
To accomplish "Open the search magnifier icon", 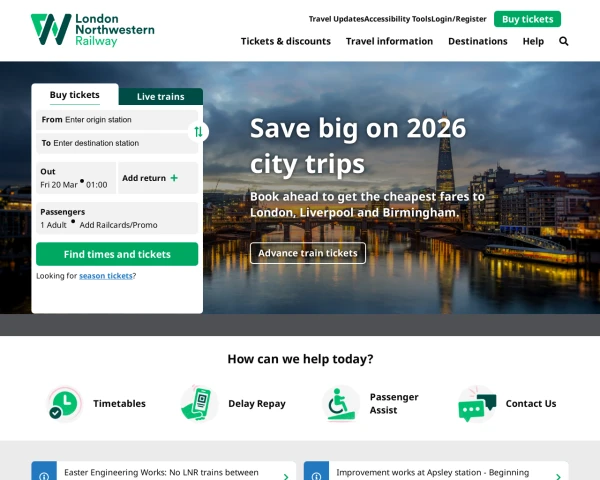I will [563, 41].
